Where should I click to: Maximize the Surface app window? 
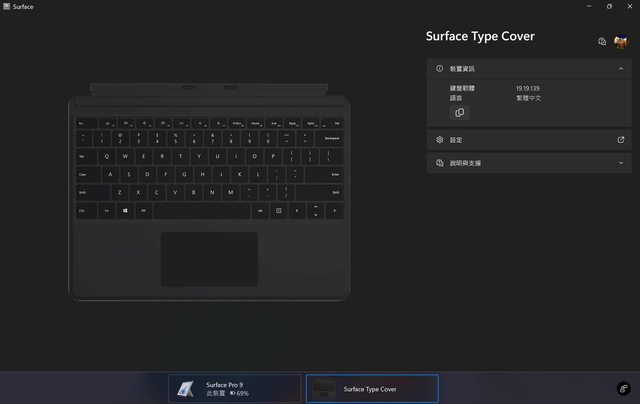pos(609,6)
